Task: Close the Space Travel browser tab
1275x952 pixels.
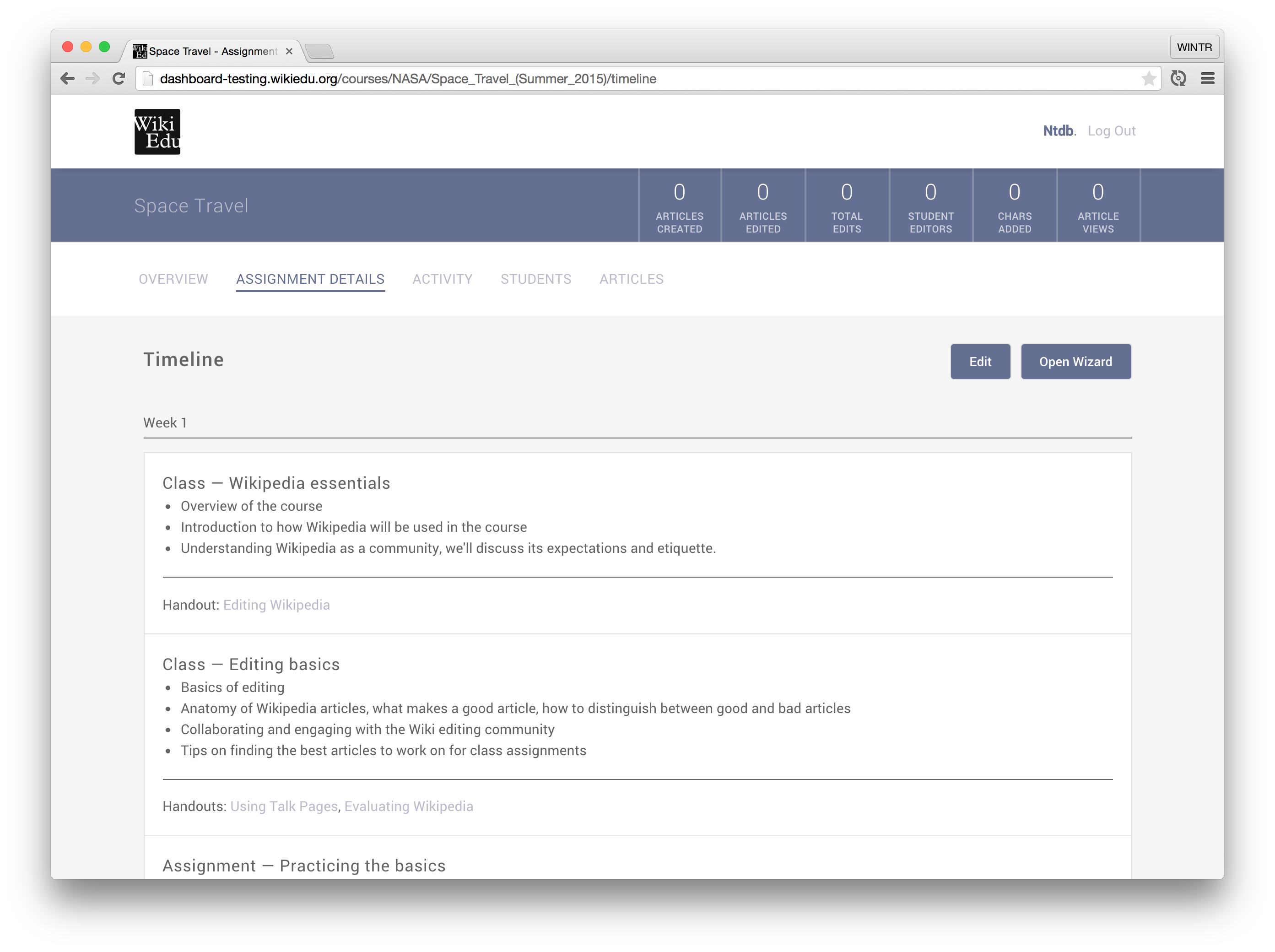Action: pos(289,51)
